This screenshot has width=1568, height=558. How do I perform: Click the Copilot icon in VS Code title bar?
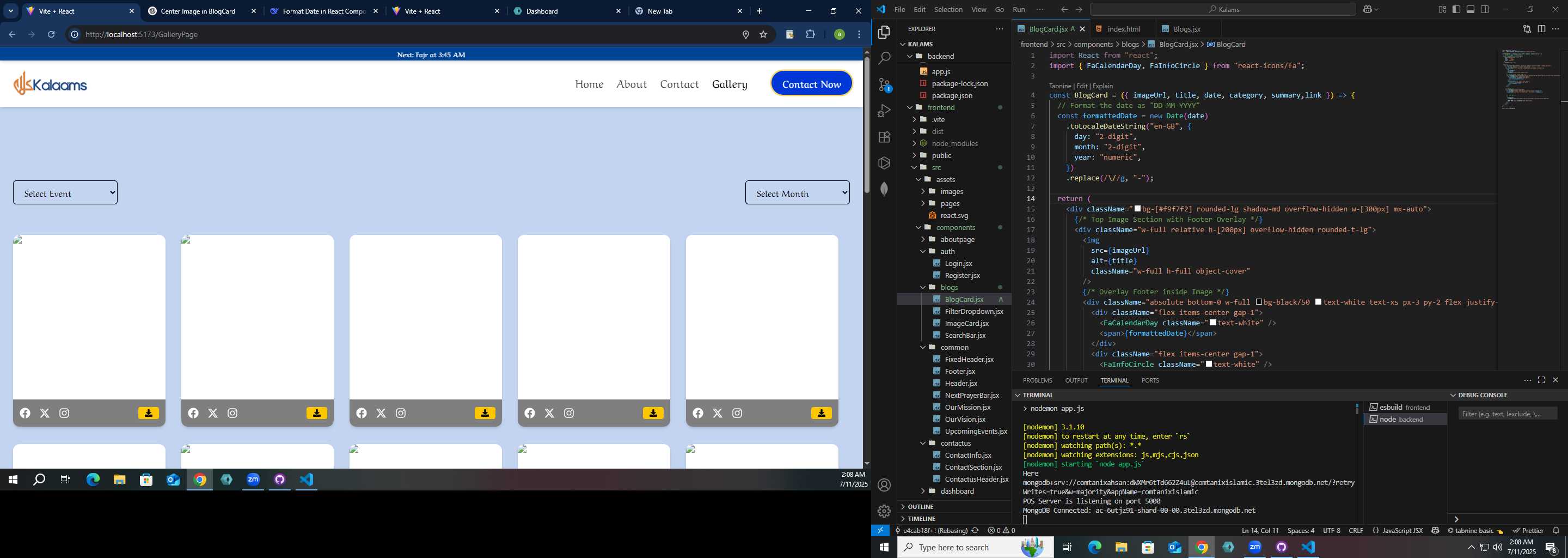coord(1370,10)
